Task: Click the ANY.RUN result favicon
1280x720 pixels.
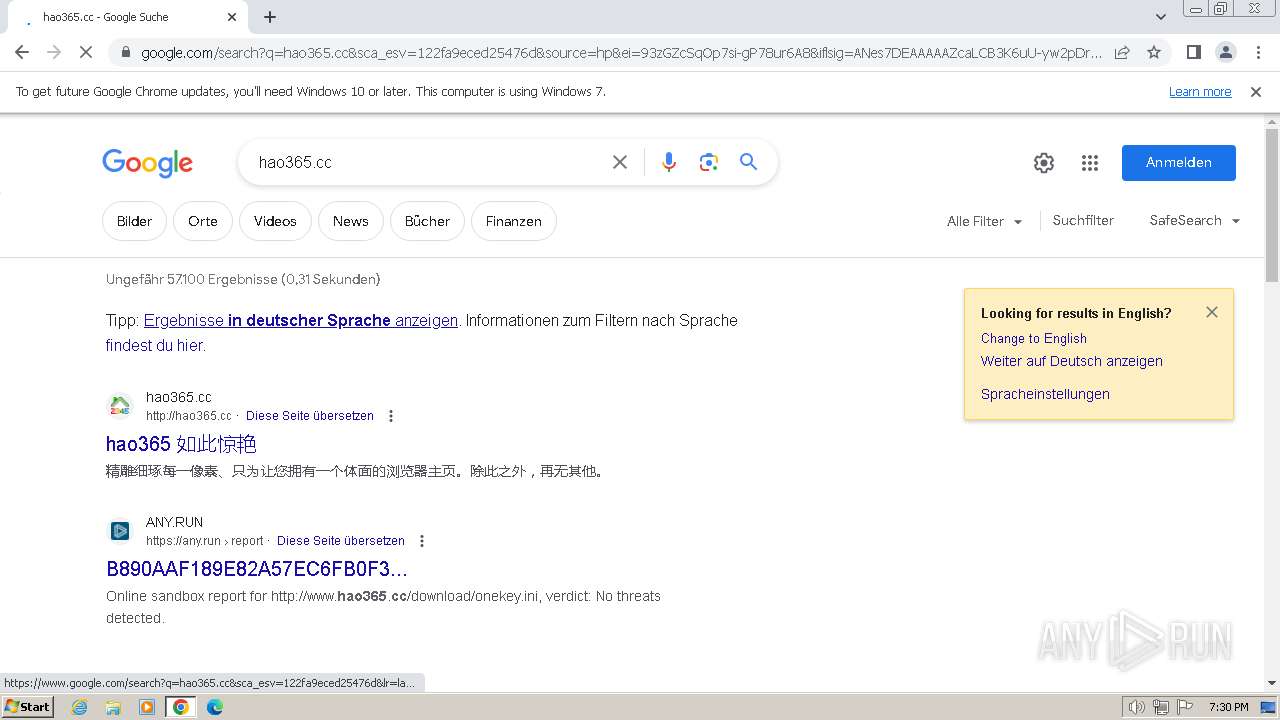Action: tap(120, 531)
